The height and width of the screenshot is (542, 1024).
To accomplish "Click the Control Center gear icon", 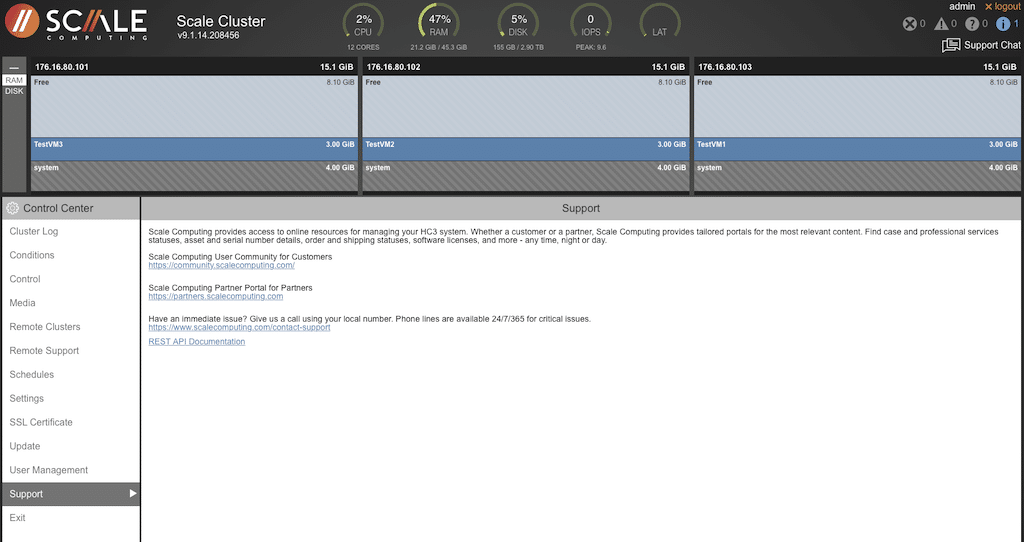I will pos(12,208).
